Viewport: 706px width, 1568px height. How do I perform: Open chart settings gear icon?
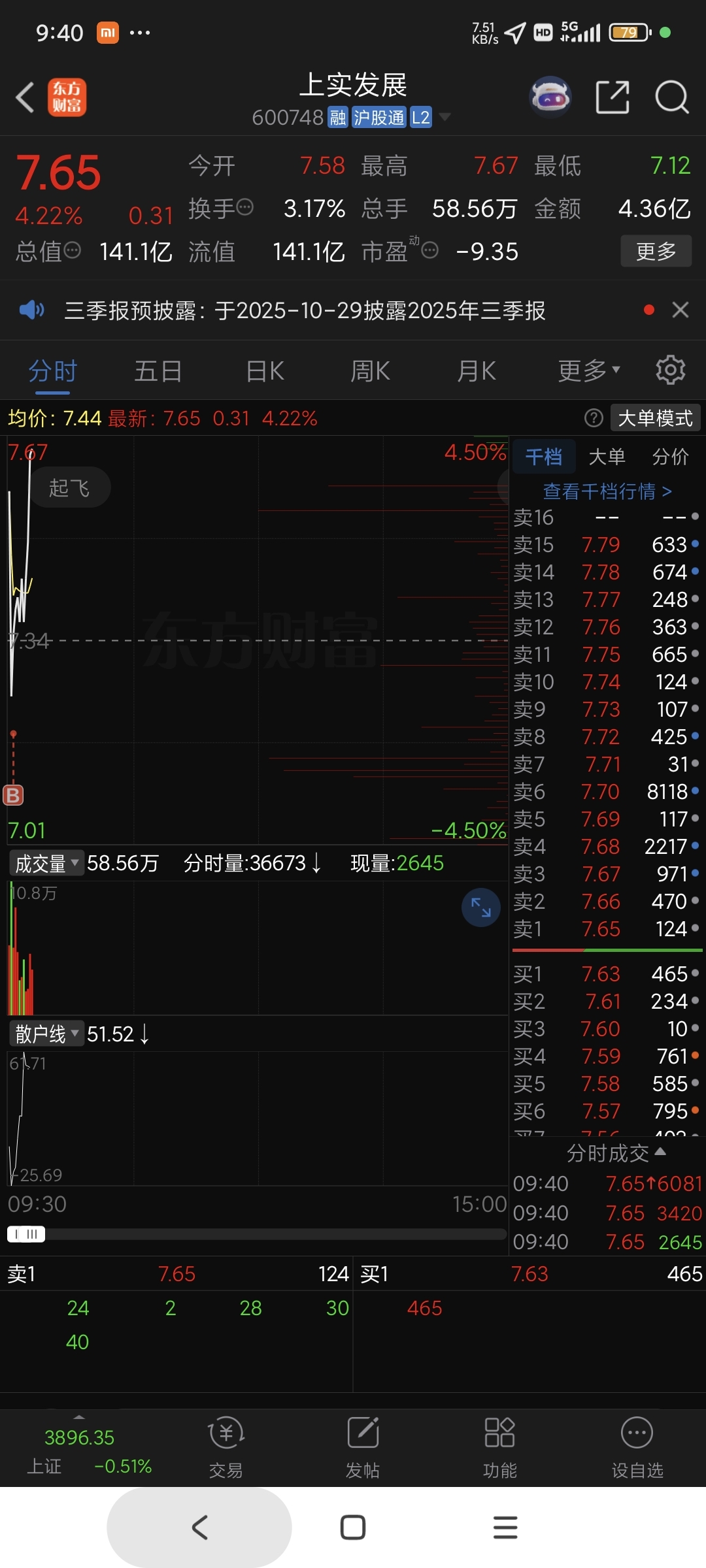tap(671, 370)
